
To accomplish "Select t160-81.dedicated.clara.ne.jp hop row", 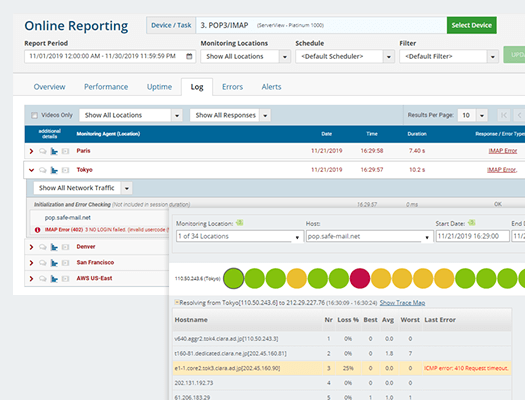I will pyautogui.click(x=342, y=353).
